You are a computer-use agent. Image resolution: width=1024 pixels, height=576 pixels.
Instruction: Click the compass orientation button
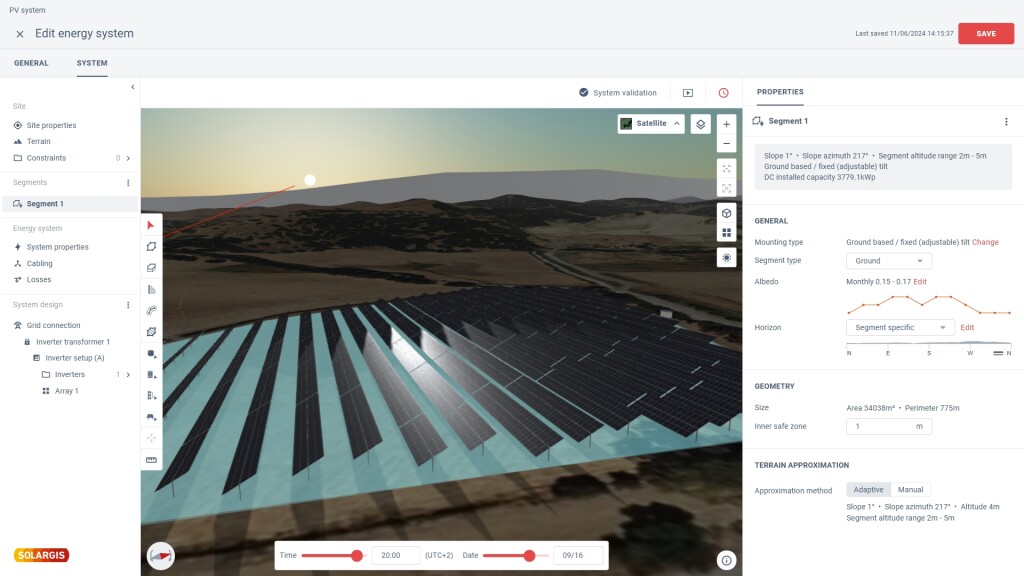(160, 555)
